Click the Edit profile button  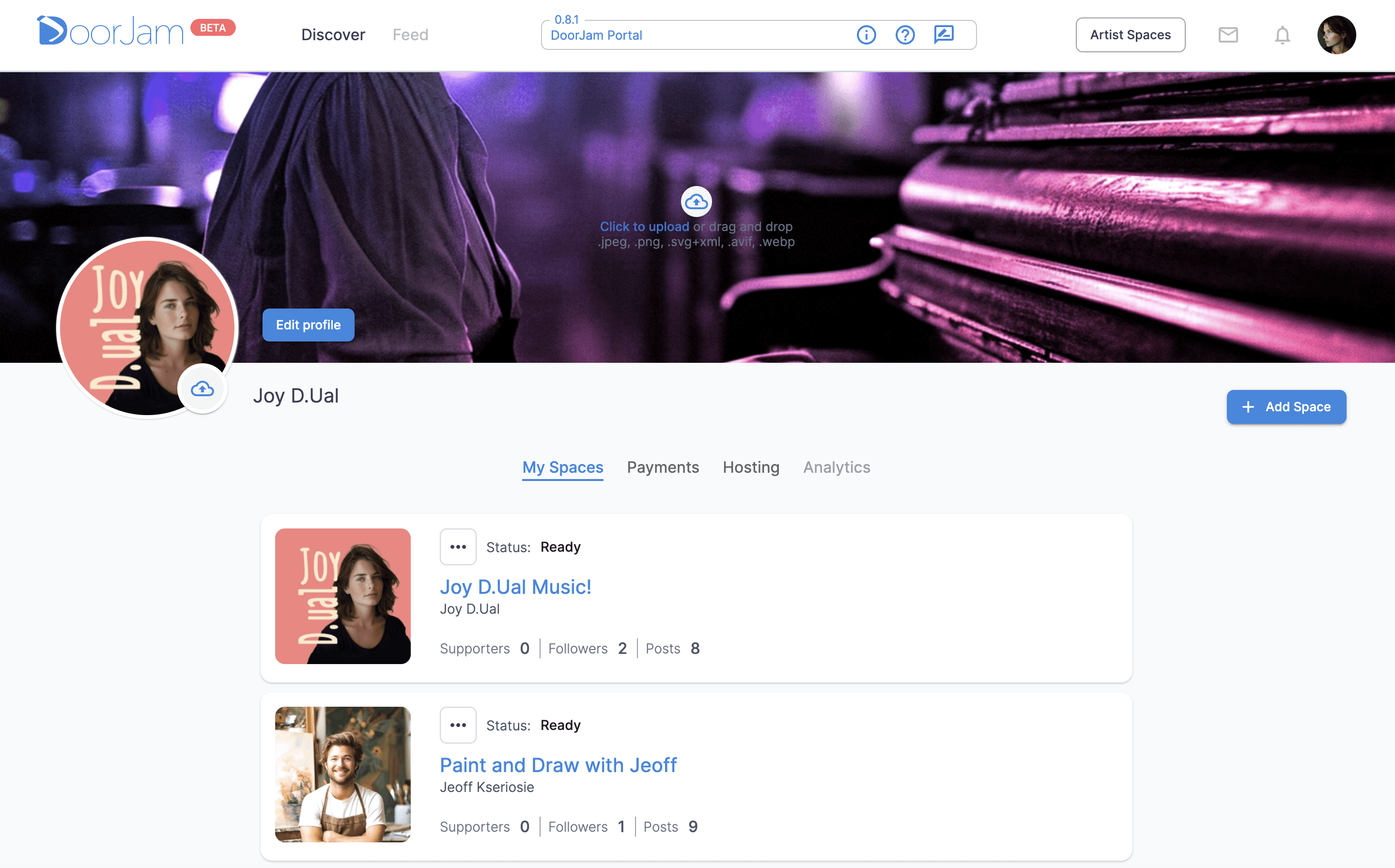pos(308,325)
